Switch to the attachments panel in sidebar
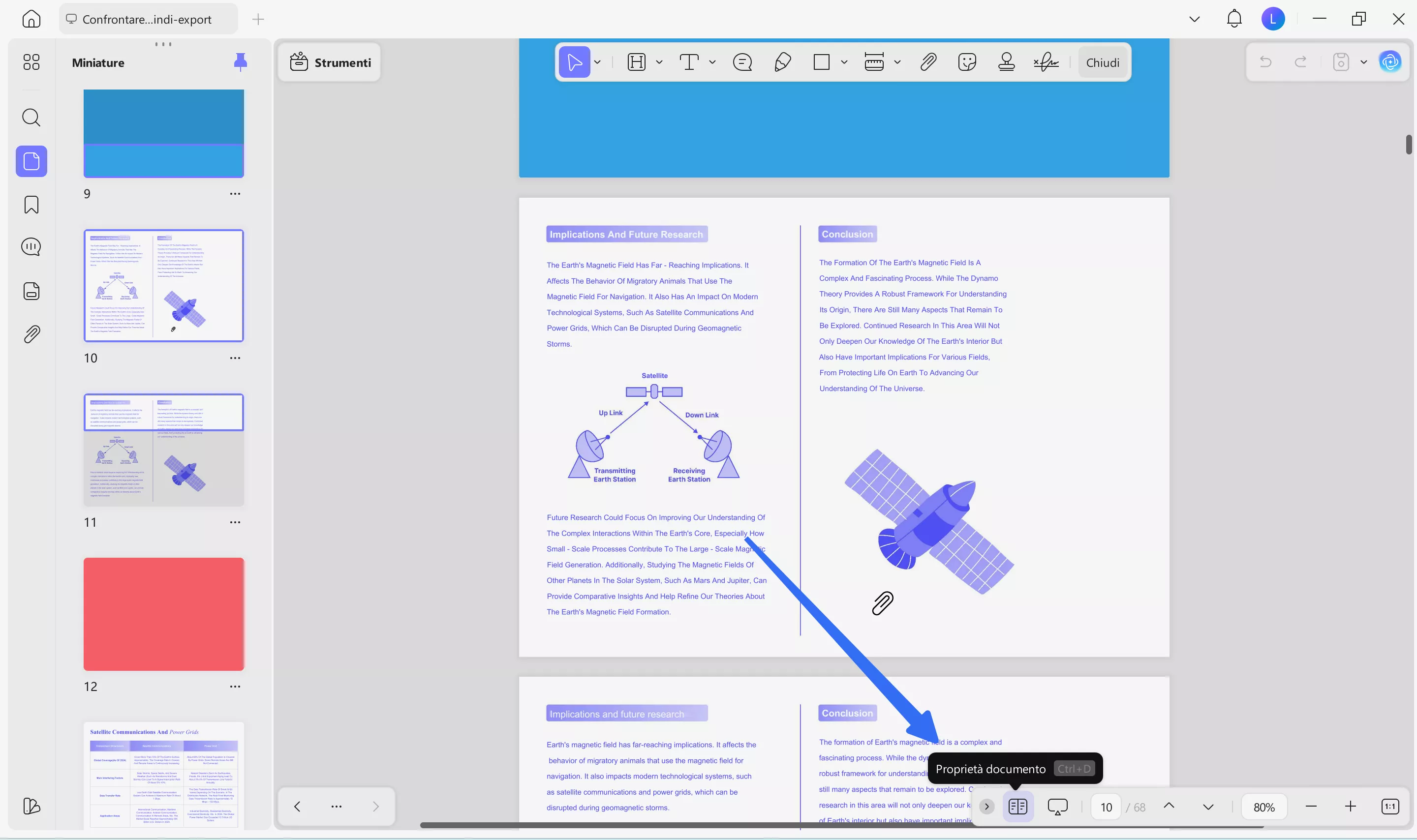This screenshot has height=840, width=1417. 31,334
